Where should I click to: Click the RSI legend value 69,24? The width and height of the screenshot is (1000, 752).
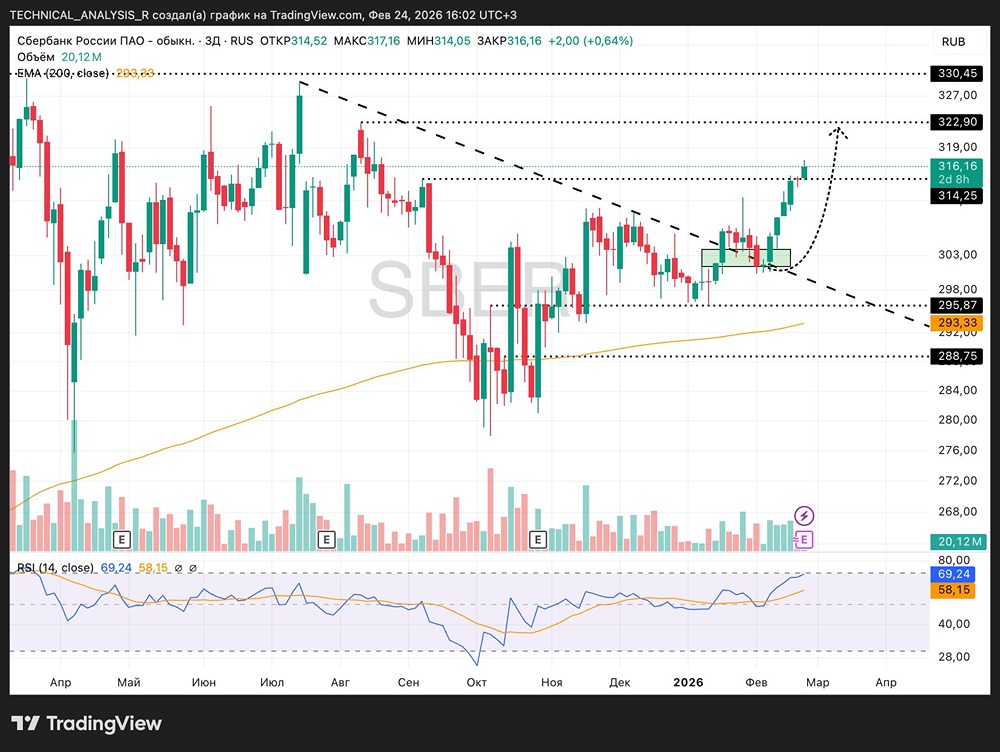click(116, 568)
